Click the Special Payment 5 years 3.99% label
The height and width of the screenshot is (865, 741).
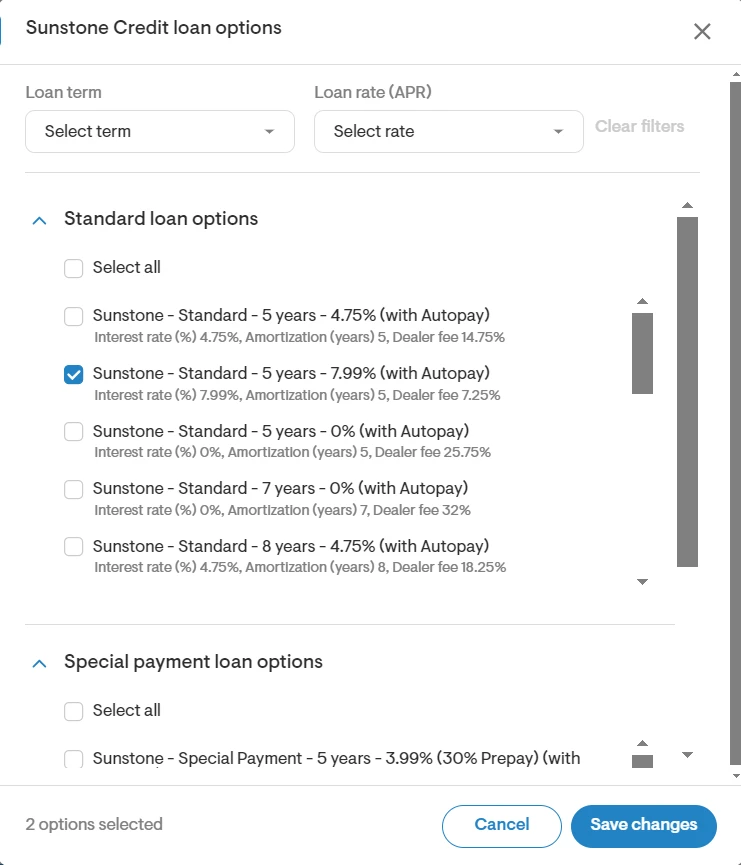[x=336, y=759]
